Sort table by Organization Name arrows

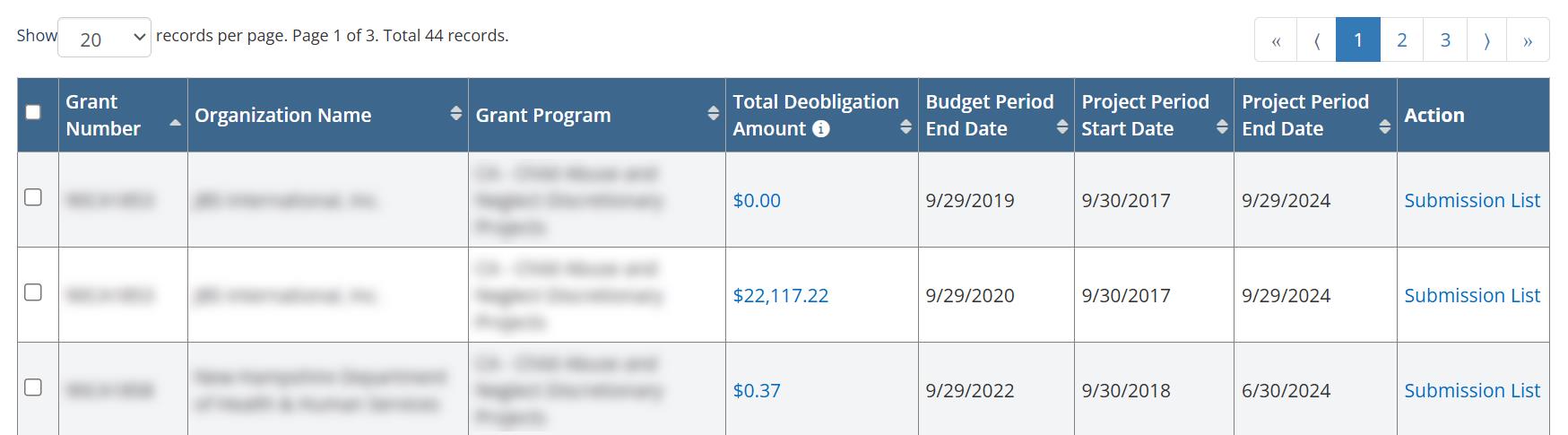tap(455, 113)
